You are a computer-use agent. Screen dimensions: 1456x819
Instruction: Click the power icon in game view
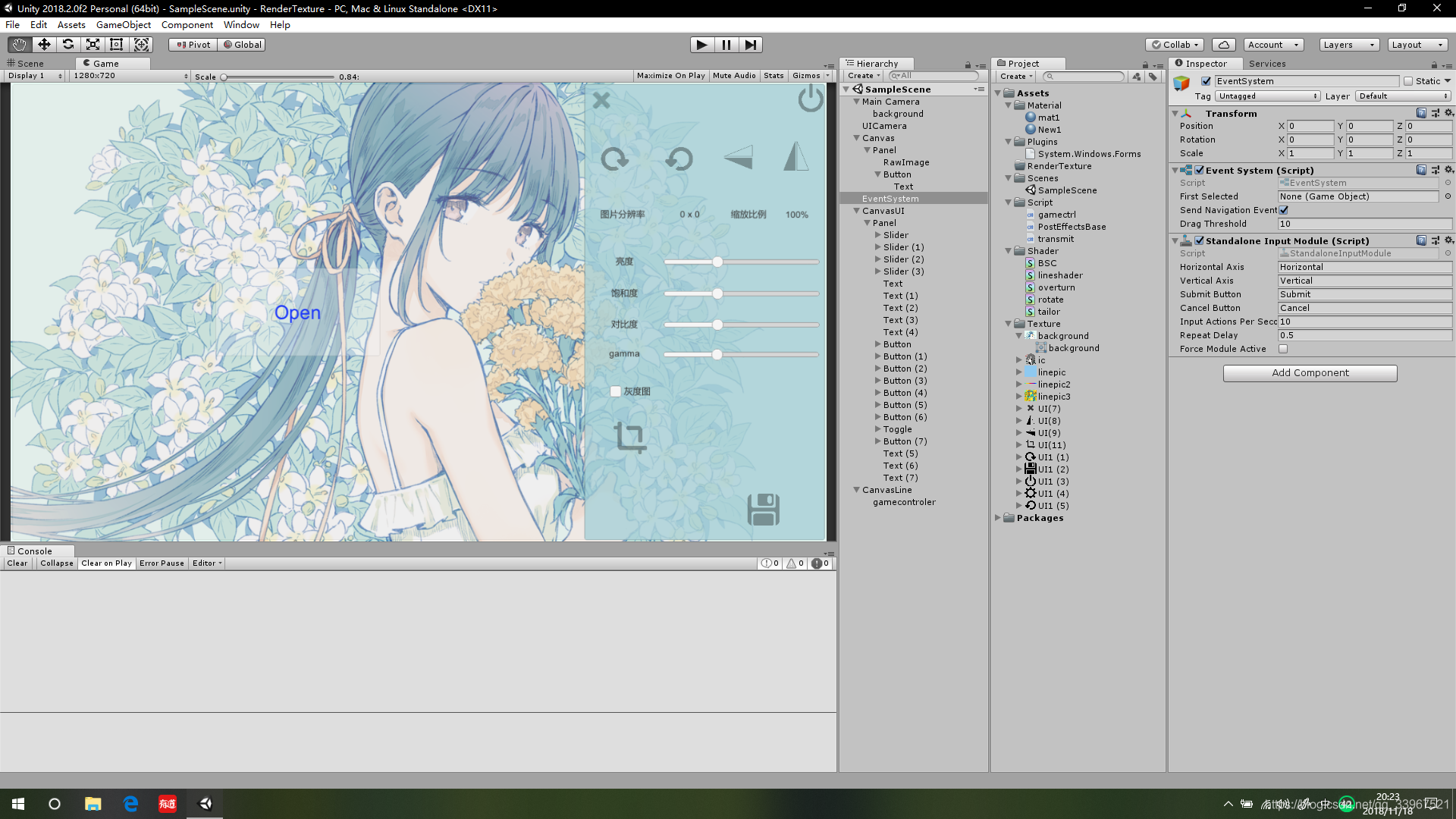pyautogui.click(x=811, y=99)
